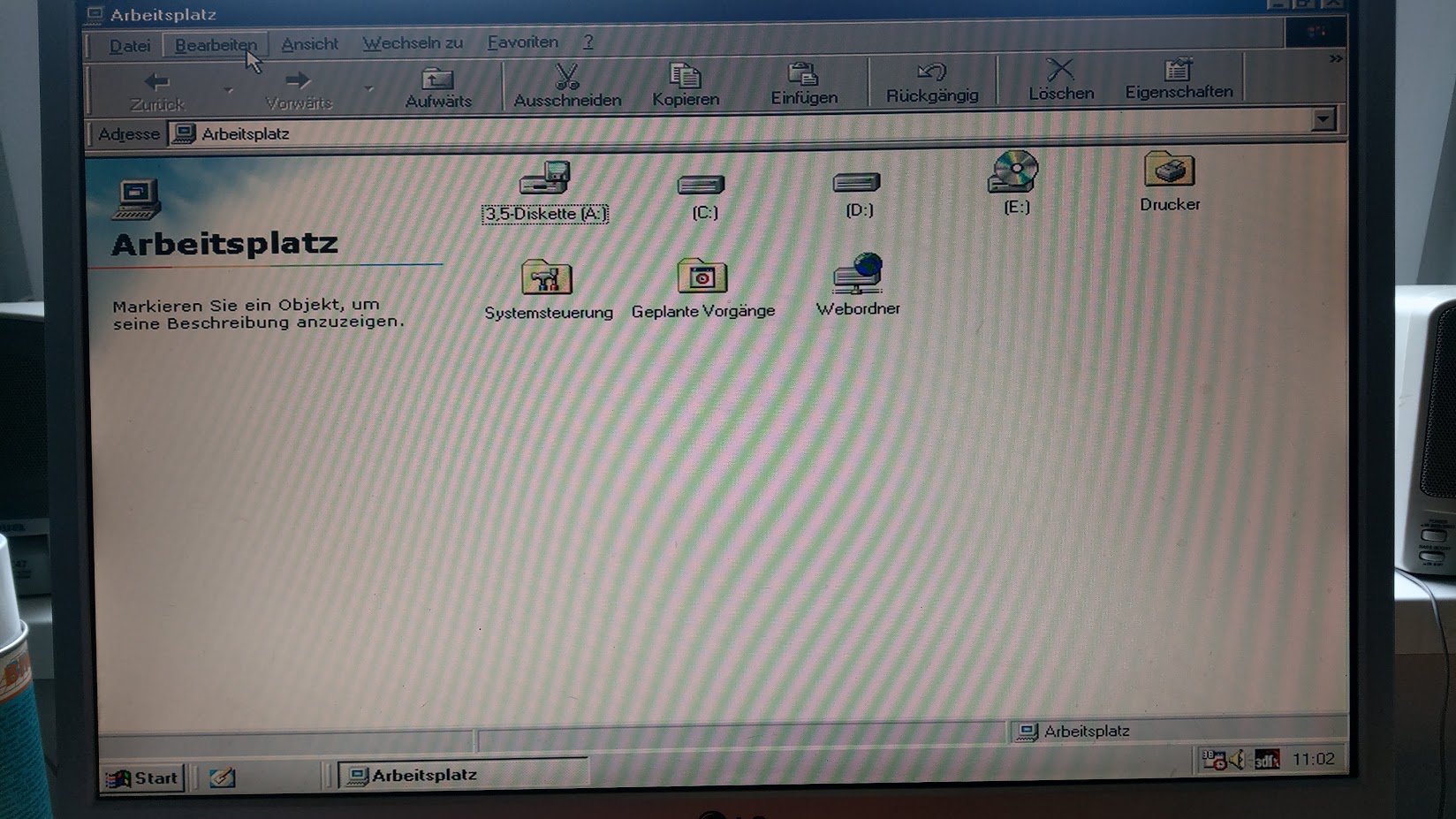
Task: Click the Kopieren toolbar button
Action: click(x=686, y=86)
